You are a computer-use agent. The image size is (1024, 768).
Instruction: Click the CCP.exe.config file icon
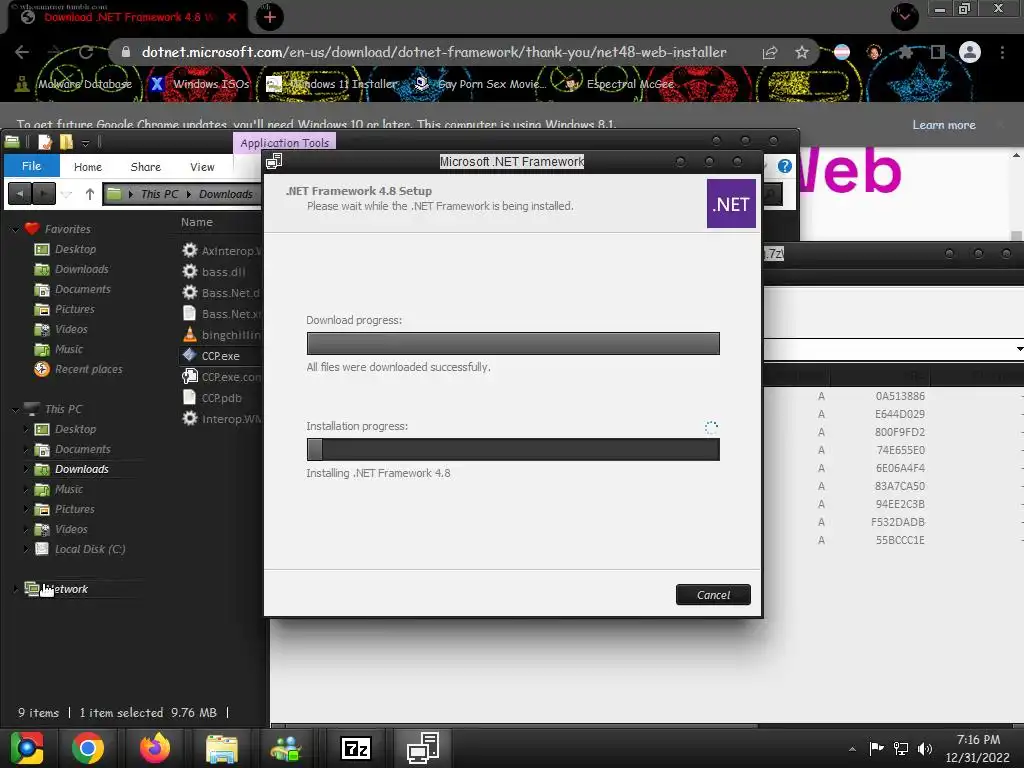click(x=189, y=376)
